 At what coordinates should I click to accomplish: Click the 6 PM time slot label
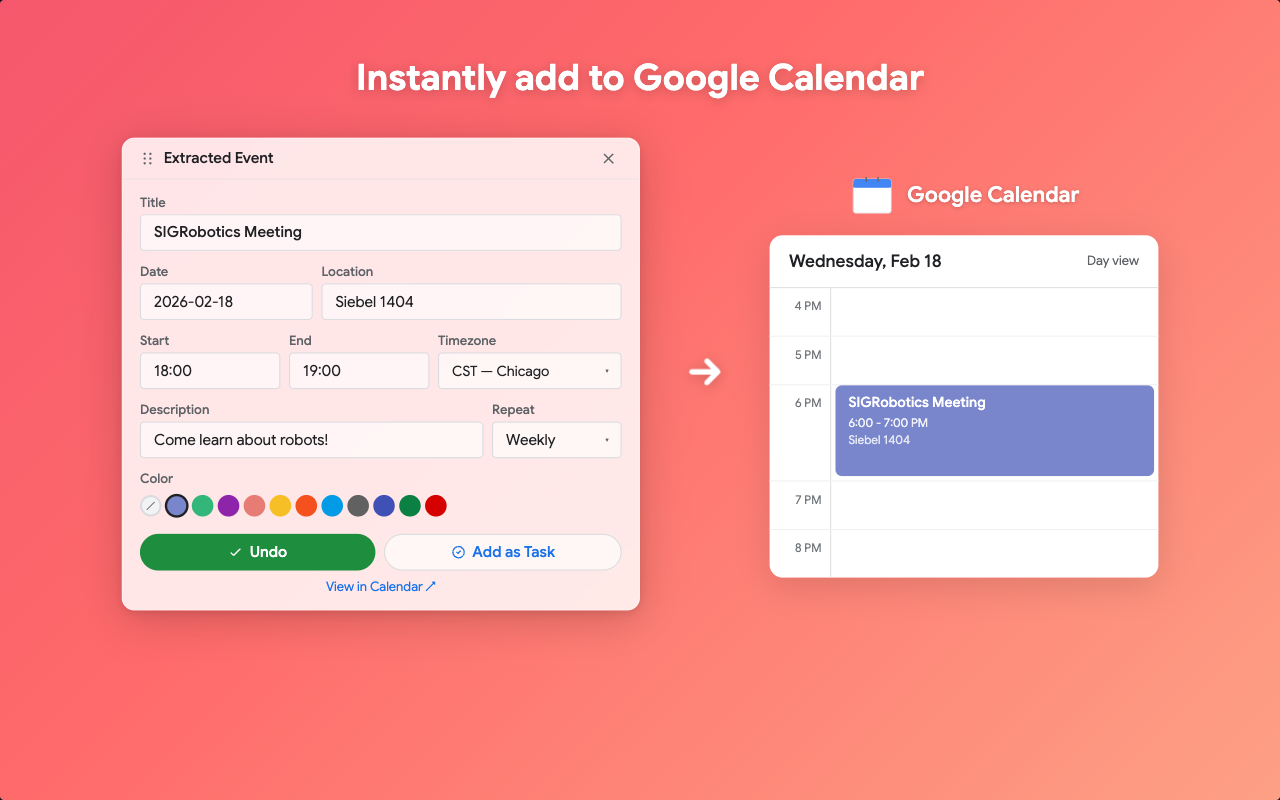[x=808, y=403]
